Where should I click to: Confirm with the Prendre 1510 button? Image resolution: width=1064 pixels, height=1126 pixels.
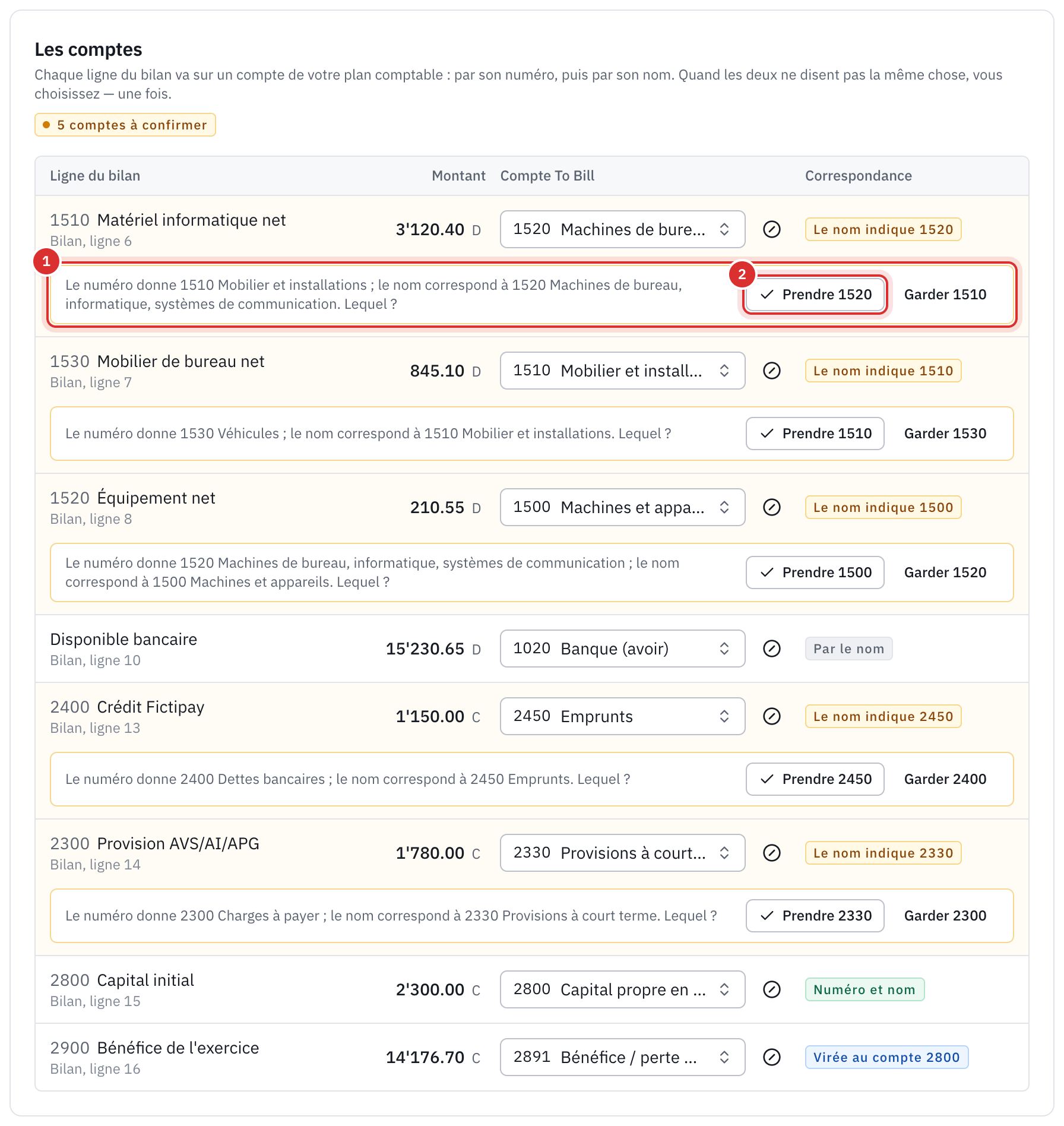click(x=815, y=434)
